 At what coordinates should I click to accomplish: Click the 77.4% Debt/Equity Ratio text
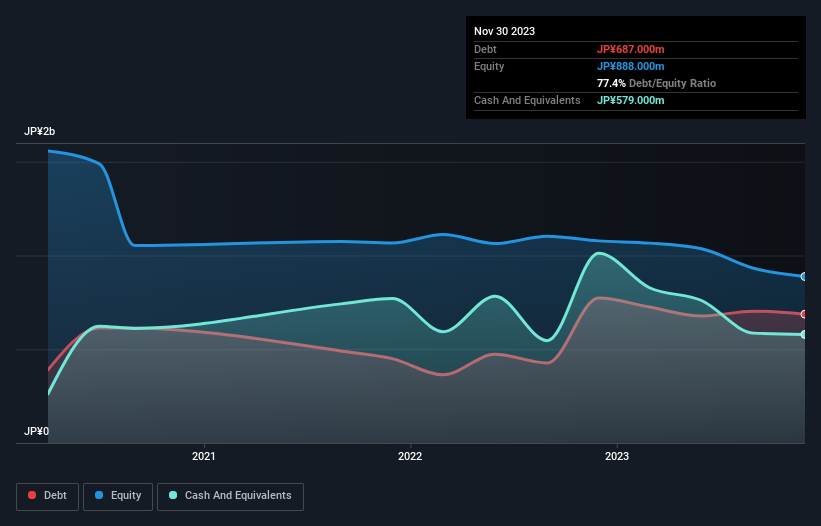656,83
